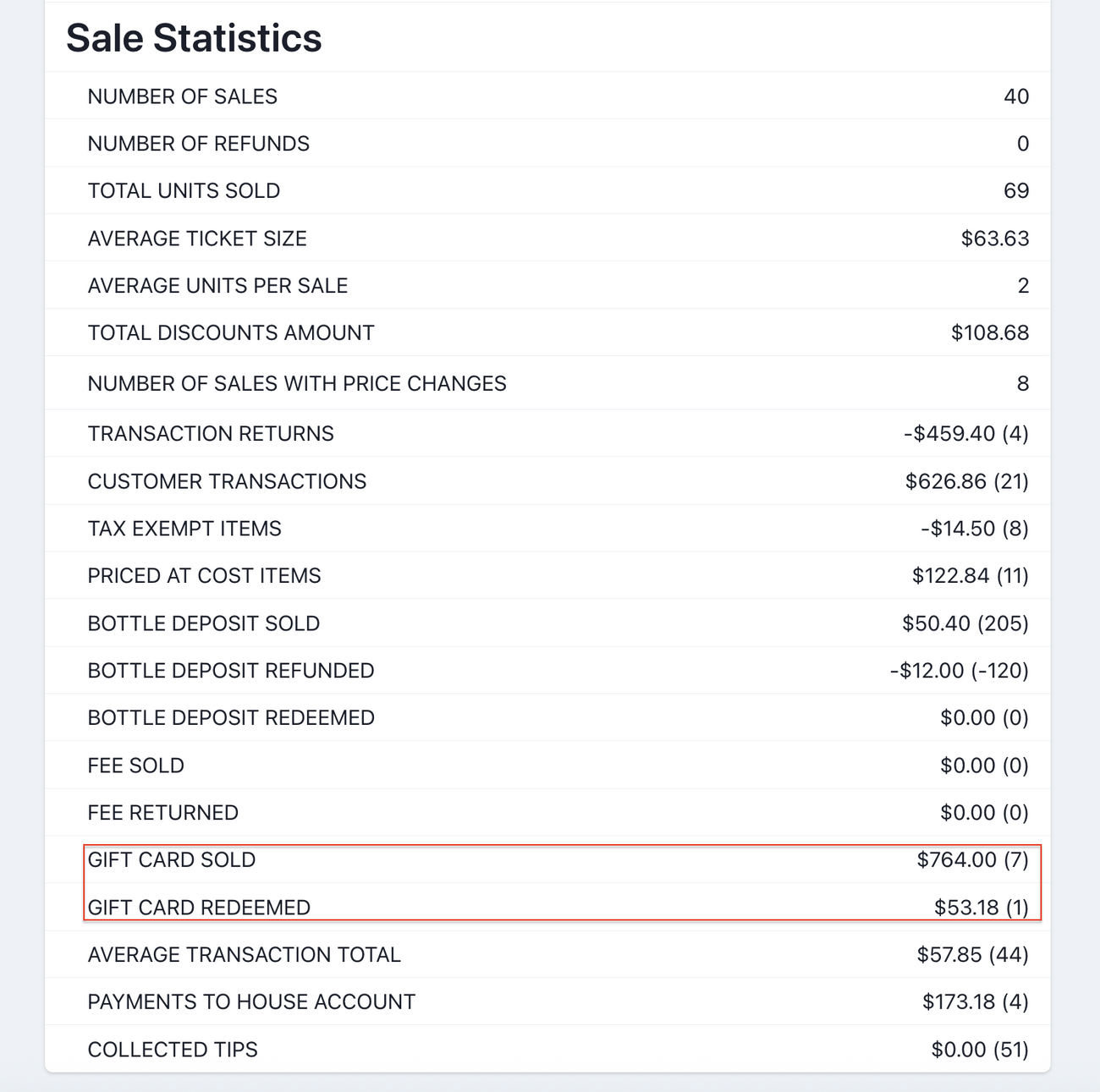Click the average ticket size value $63.63
The height and width of the screenshot is (1092, 1100).
pos(994,239)
